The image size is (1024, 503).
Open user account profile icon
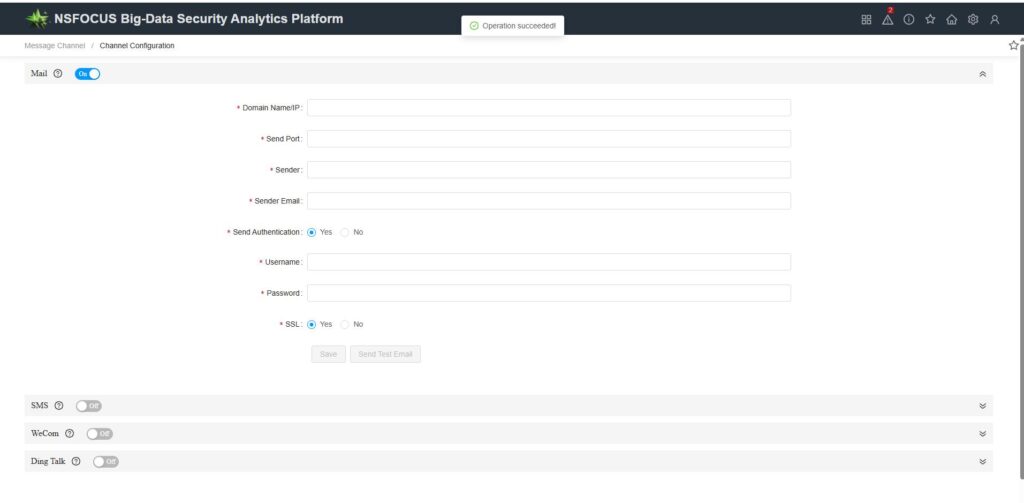tap(994, 19)
